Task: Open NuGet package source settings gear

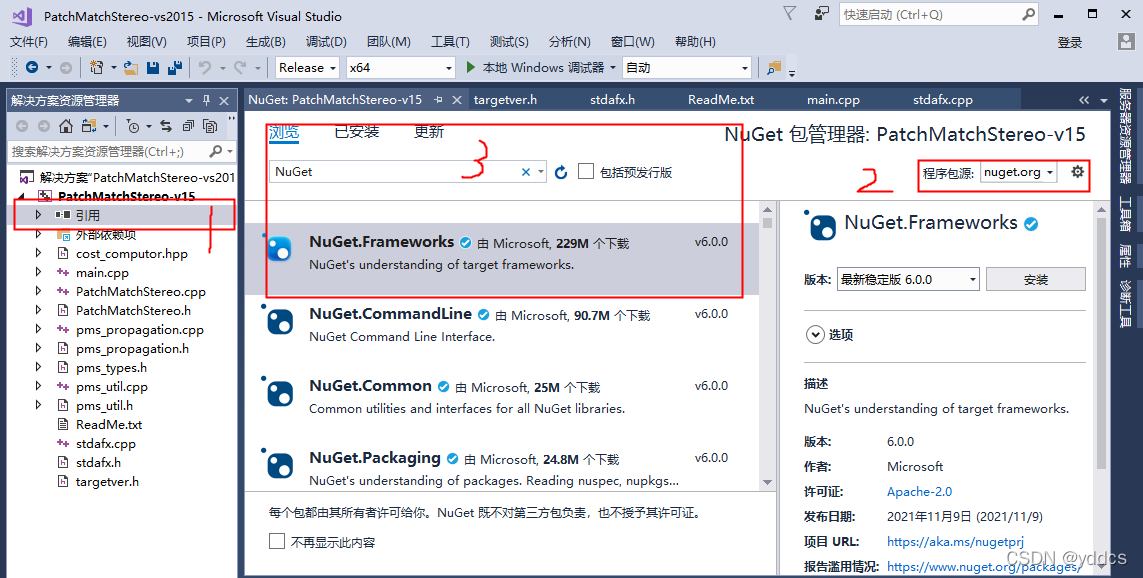Action: 1077,172
